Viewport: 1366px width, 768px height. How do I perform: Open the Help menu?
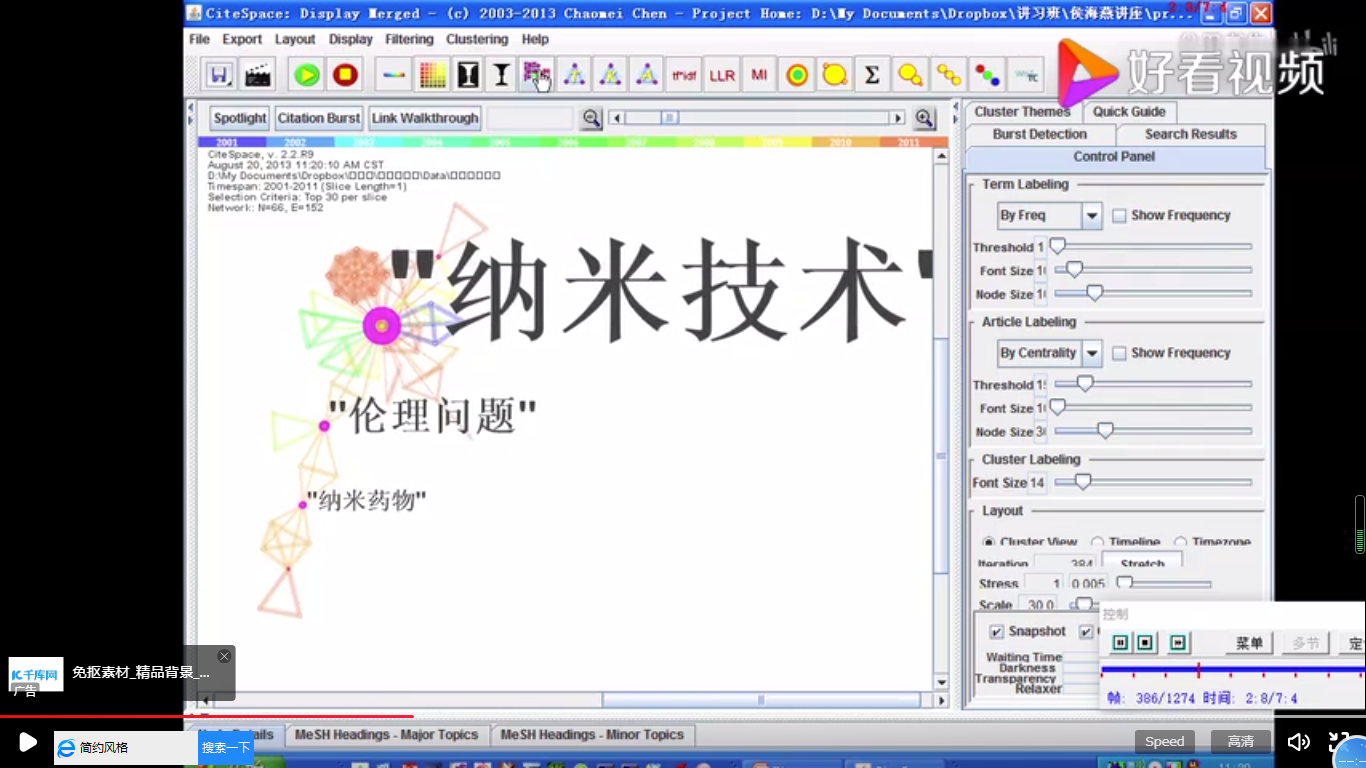[535, 39]
